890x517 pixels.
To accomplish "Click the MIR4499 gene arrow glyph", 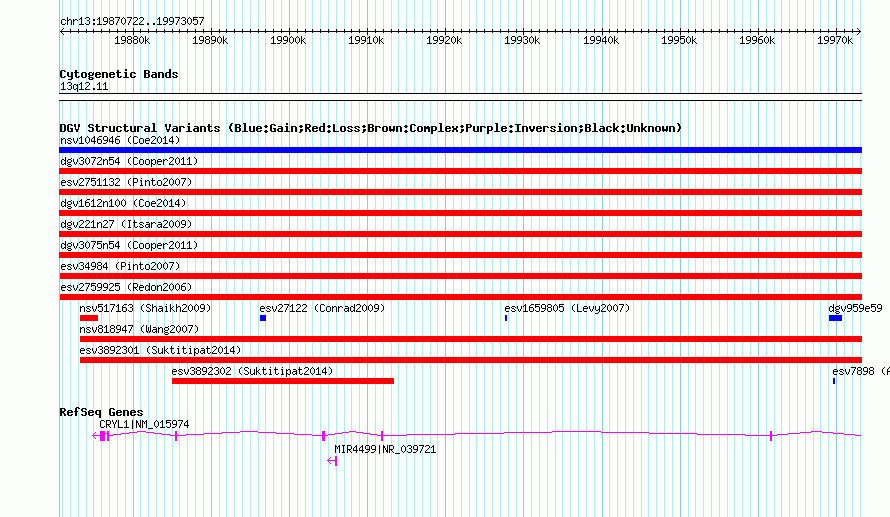I will 332,461.
